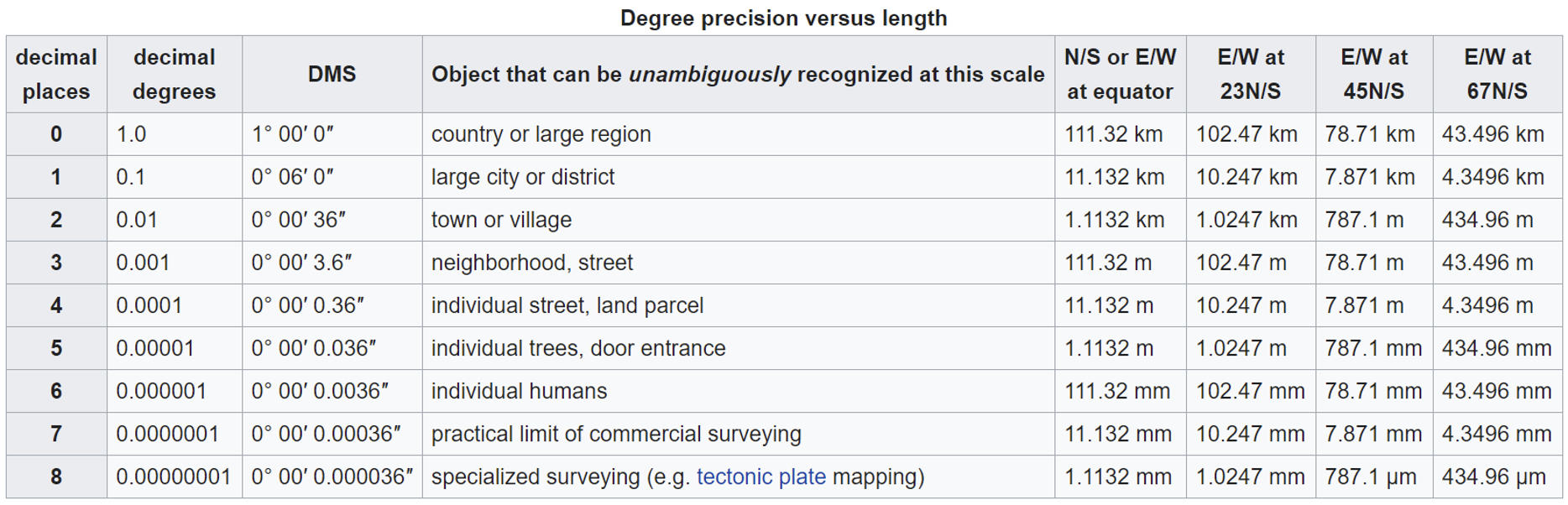The image size is (1568, 505).
Task: Select the 0° 00′ 0.036″ DMS cell
Action: (x=314, y=348)
